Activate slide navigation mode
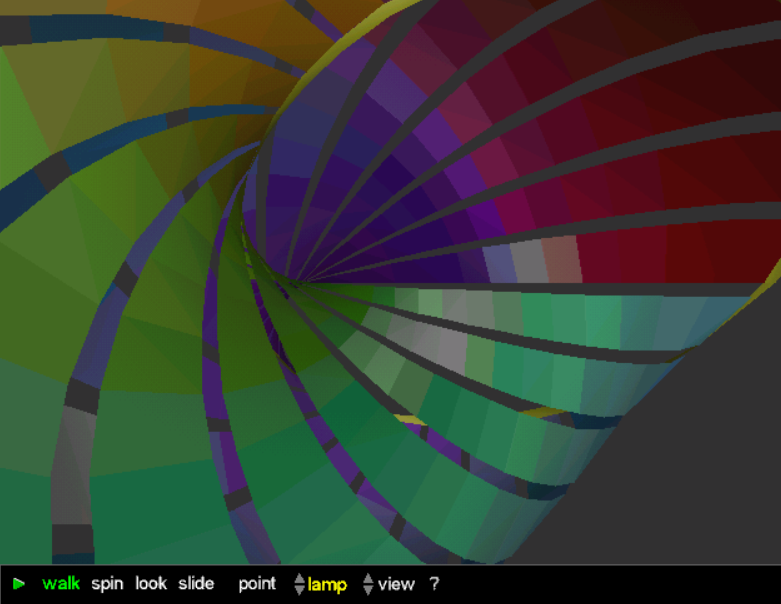 196,584
